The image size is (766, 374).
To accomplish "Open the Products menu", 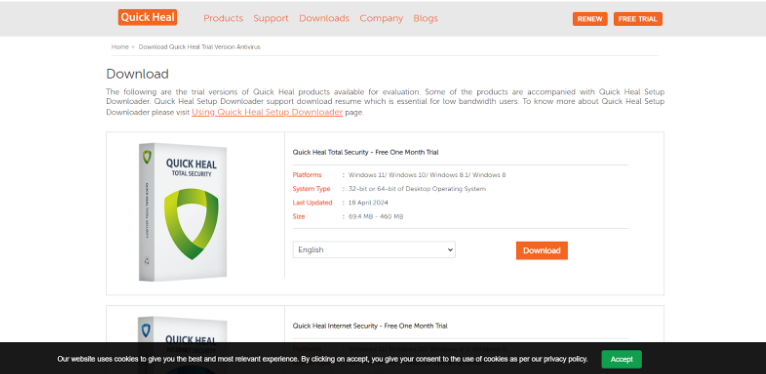I will [223, 19].
